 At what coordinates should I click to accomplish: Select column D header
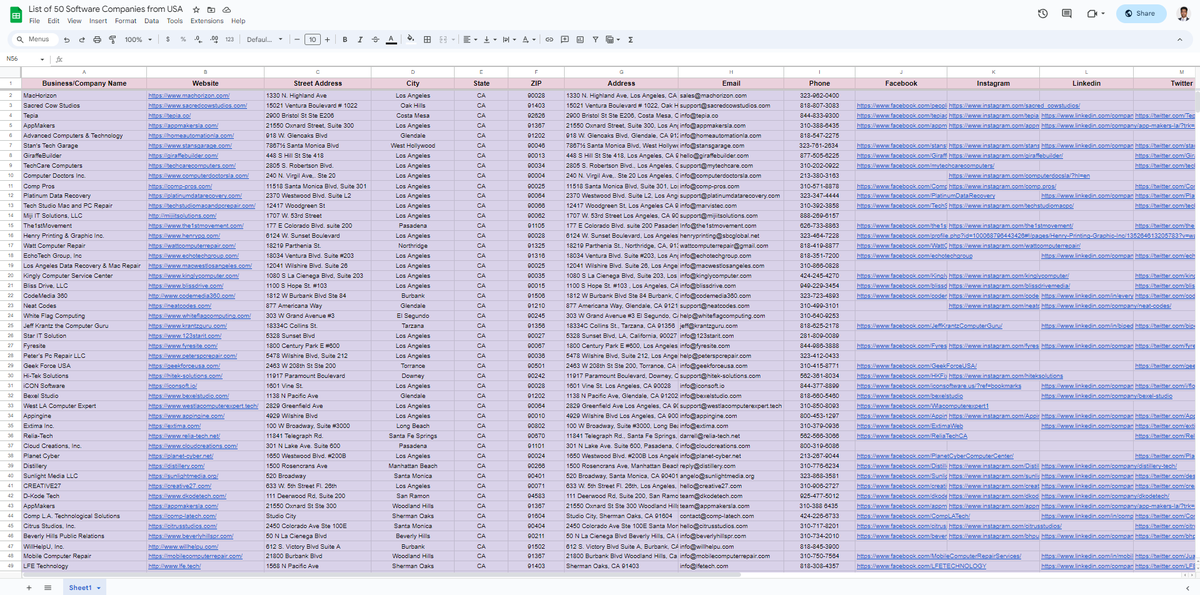(x=413, y=71)
